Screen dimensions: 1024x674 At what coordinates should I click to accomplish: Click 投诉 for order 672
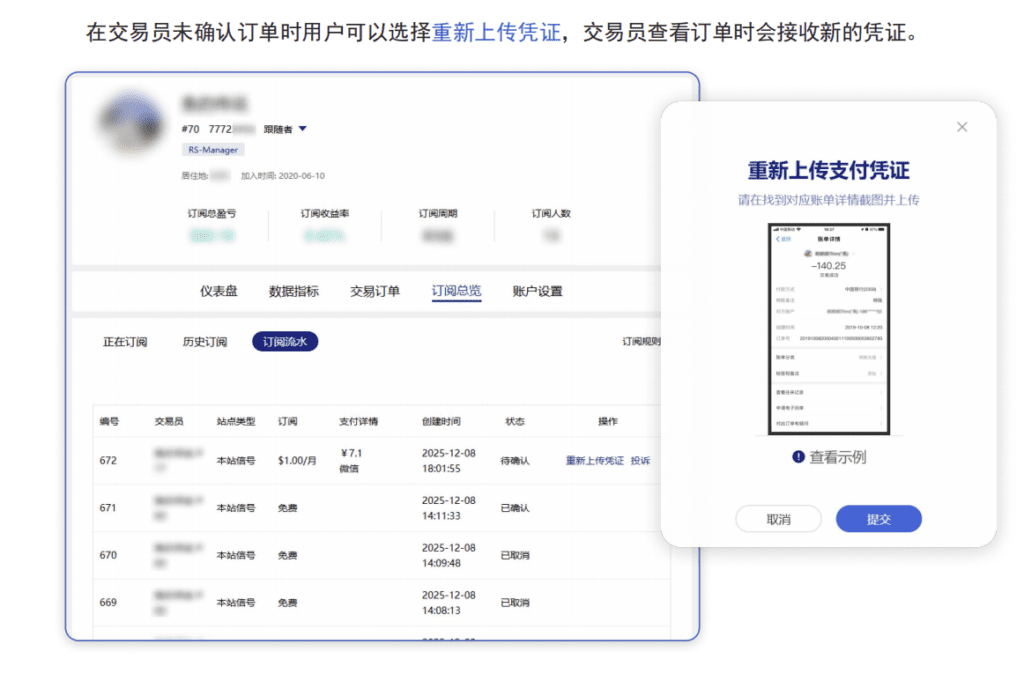pyautogui.click(x=641, y=461)
